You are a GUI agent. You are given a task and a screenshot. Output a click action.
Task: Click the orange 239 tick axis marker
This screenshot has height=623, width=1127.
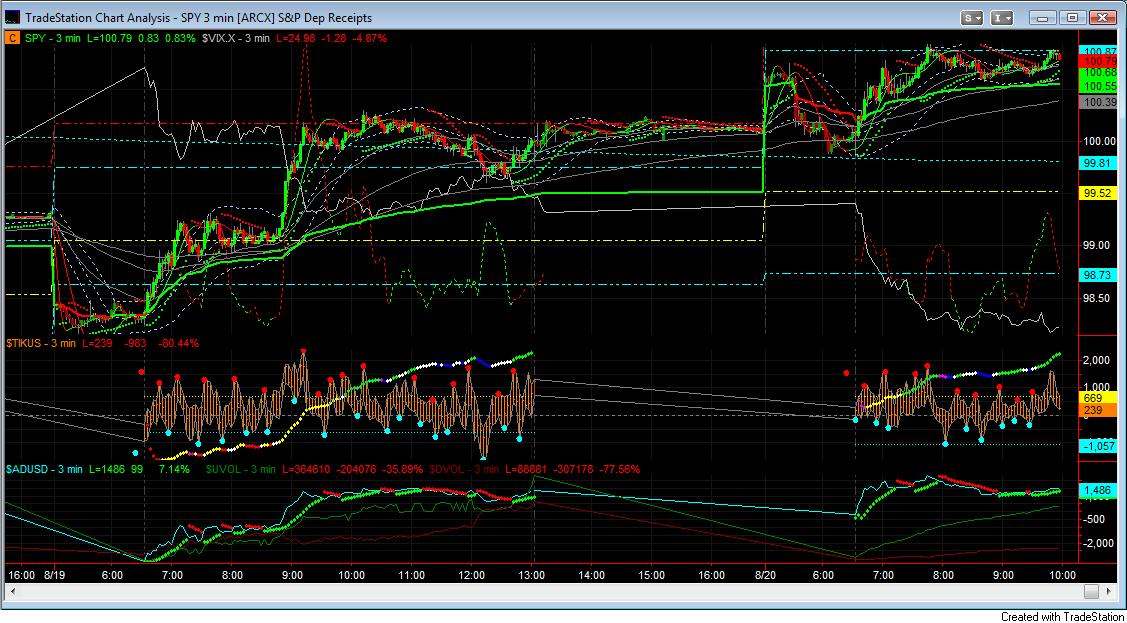tap(1098, 409)
